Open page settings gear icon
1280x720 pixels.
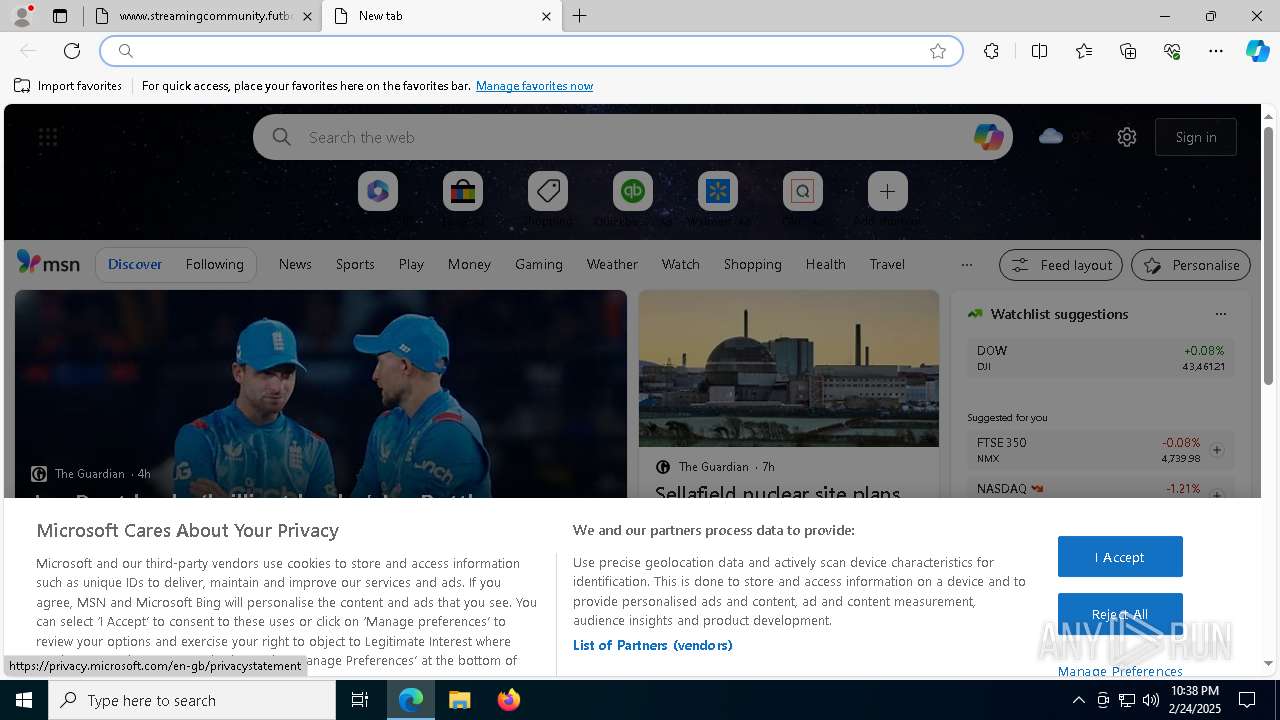pos(1127,137)
